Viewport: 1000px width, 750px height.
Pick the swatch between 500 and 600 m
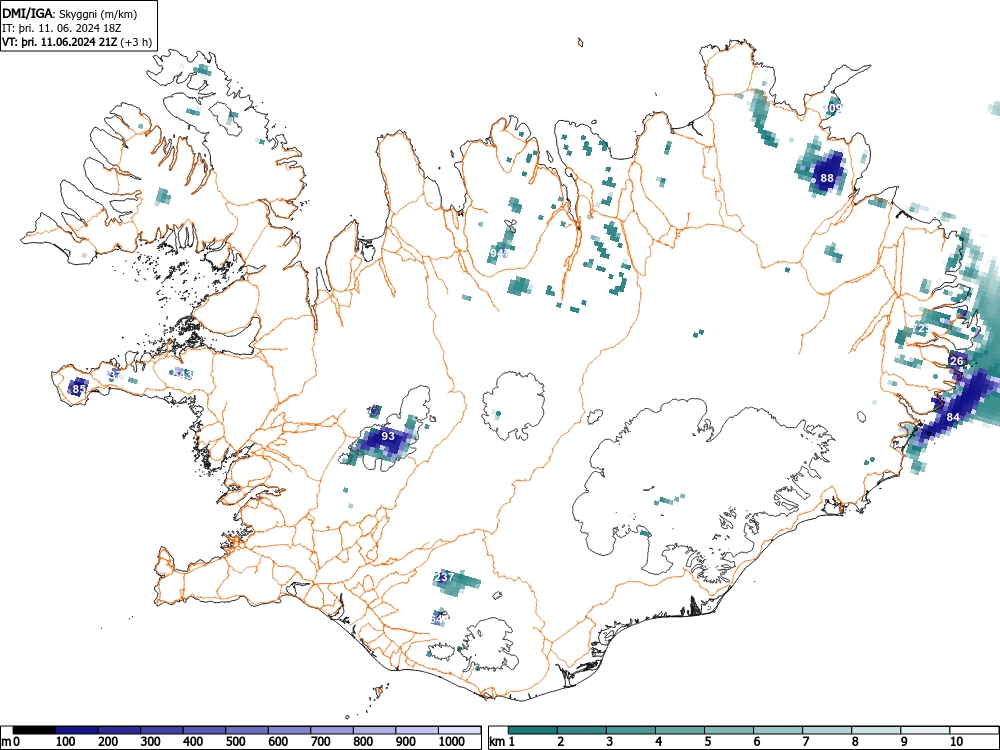point(247,730)
